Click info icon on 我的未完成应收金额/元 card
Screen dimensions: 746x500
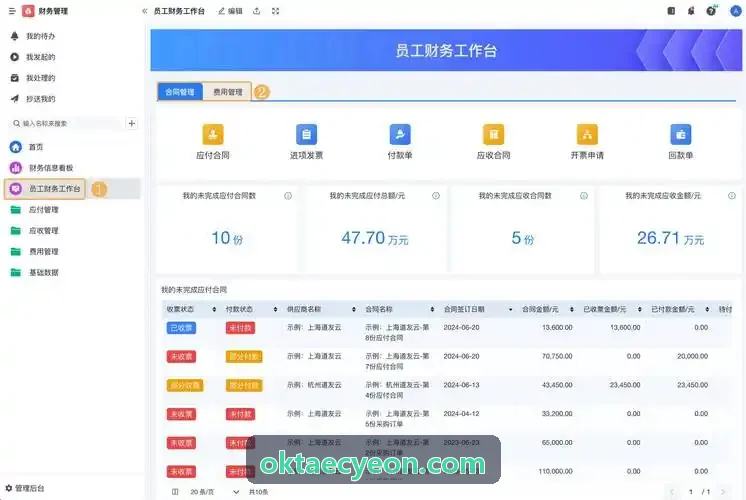732,196
